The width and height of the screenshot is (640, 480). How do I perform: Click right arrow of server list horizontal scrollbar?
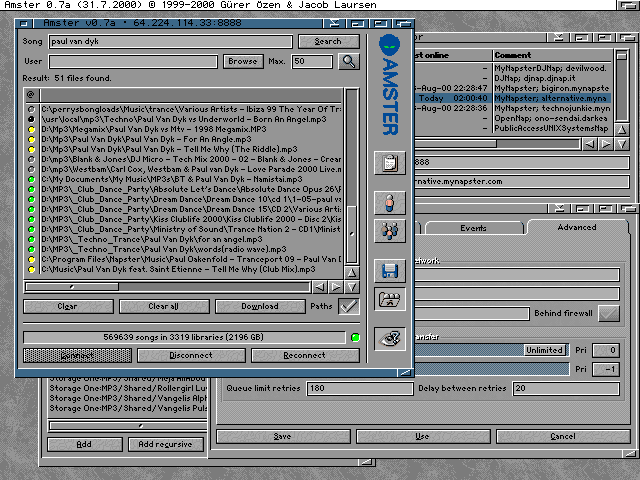604,144
